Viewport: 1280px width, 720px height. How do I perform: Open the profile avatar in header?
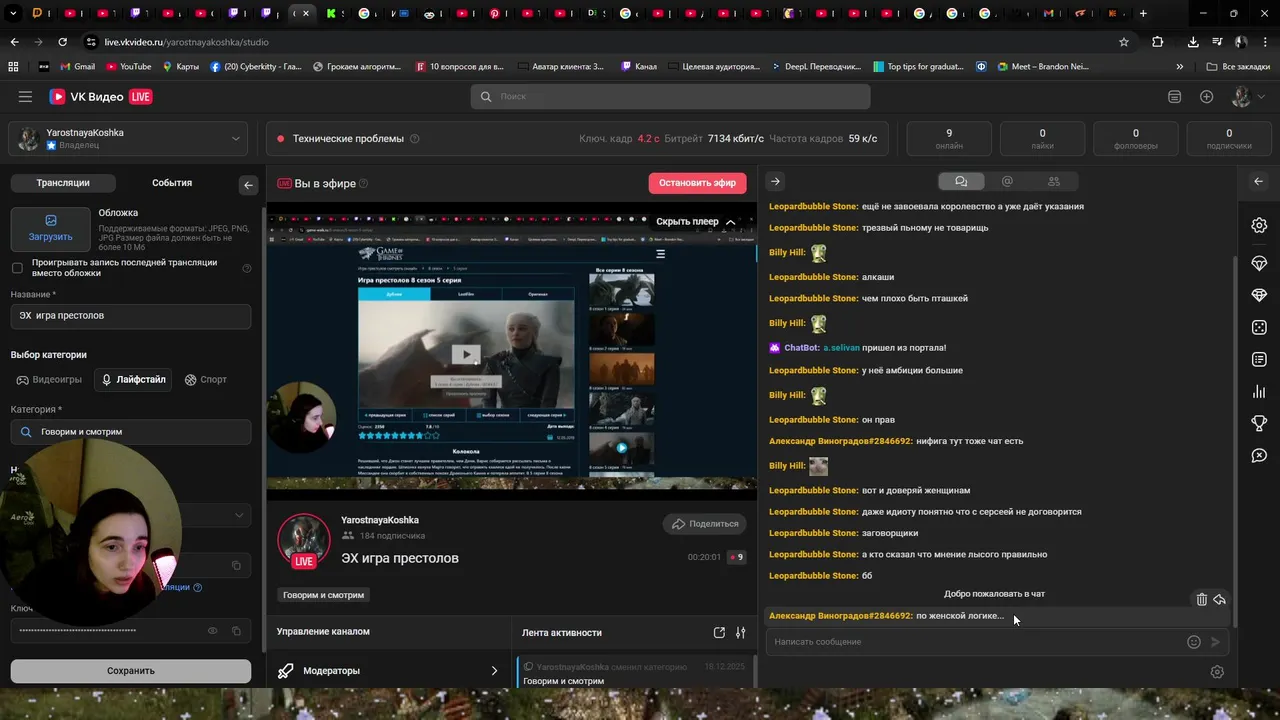tap(1241, 97)
